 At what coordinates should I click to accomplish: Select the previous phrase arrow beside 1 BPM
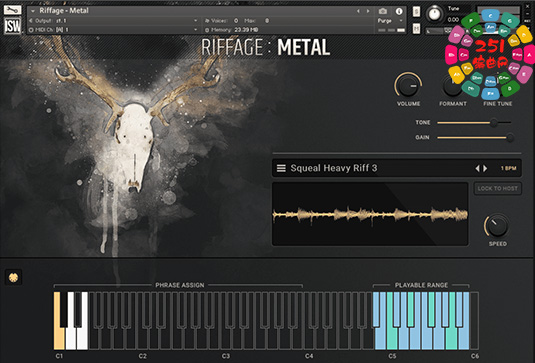pyautogui.click(x=477, y=168)
